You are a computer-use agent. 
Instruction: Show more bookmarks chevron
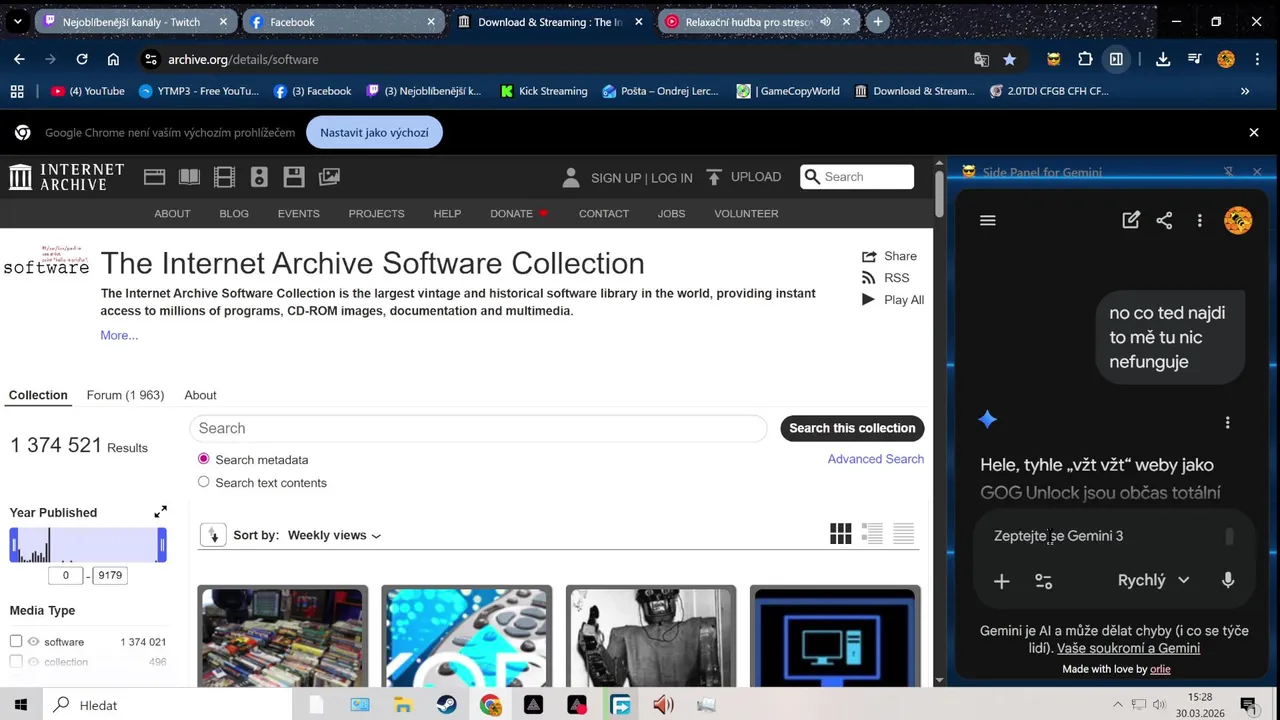[x=1245, y=91]
